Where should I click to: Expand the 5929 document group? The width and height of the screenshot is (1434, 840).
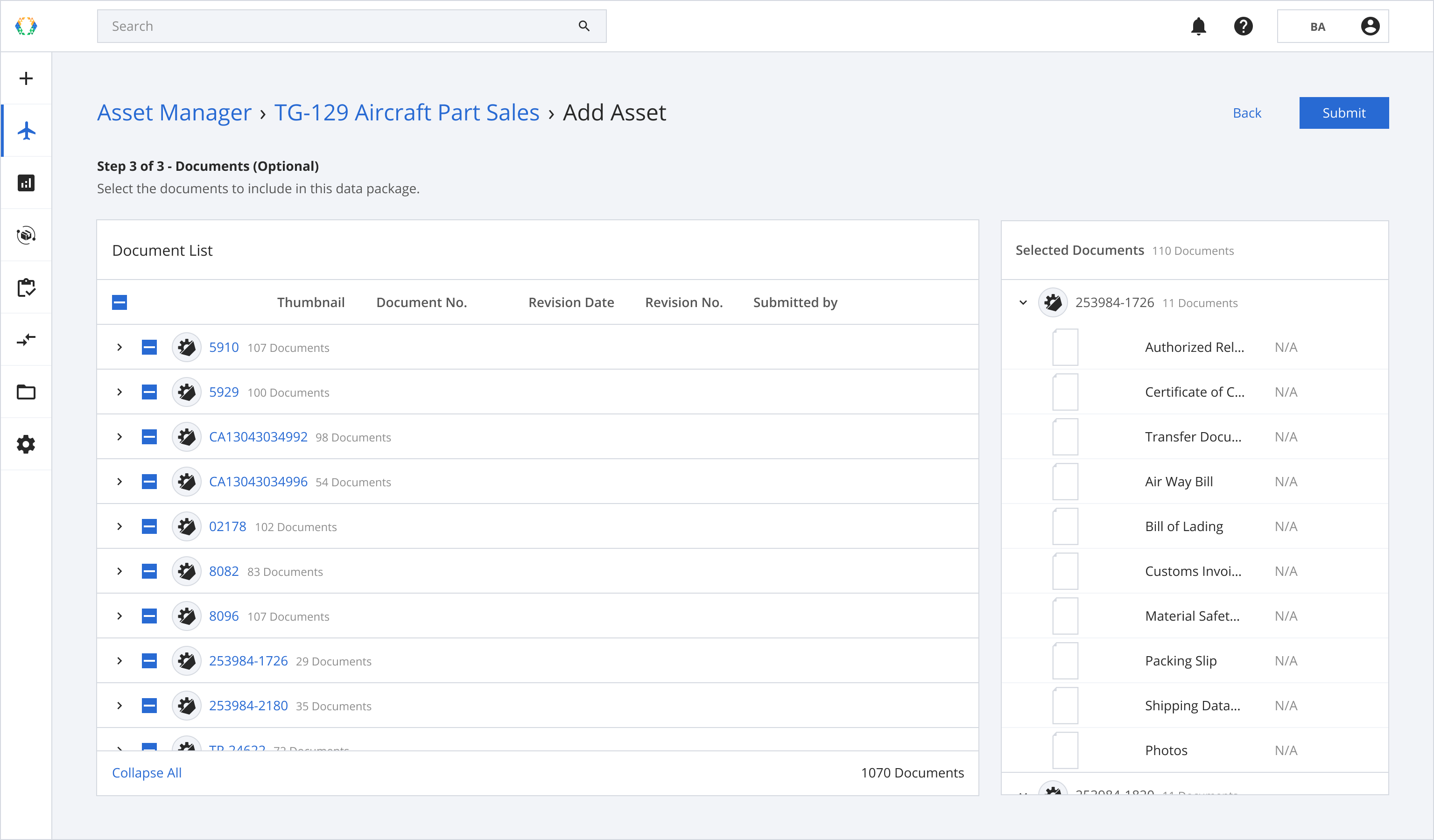[119, 392]
